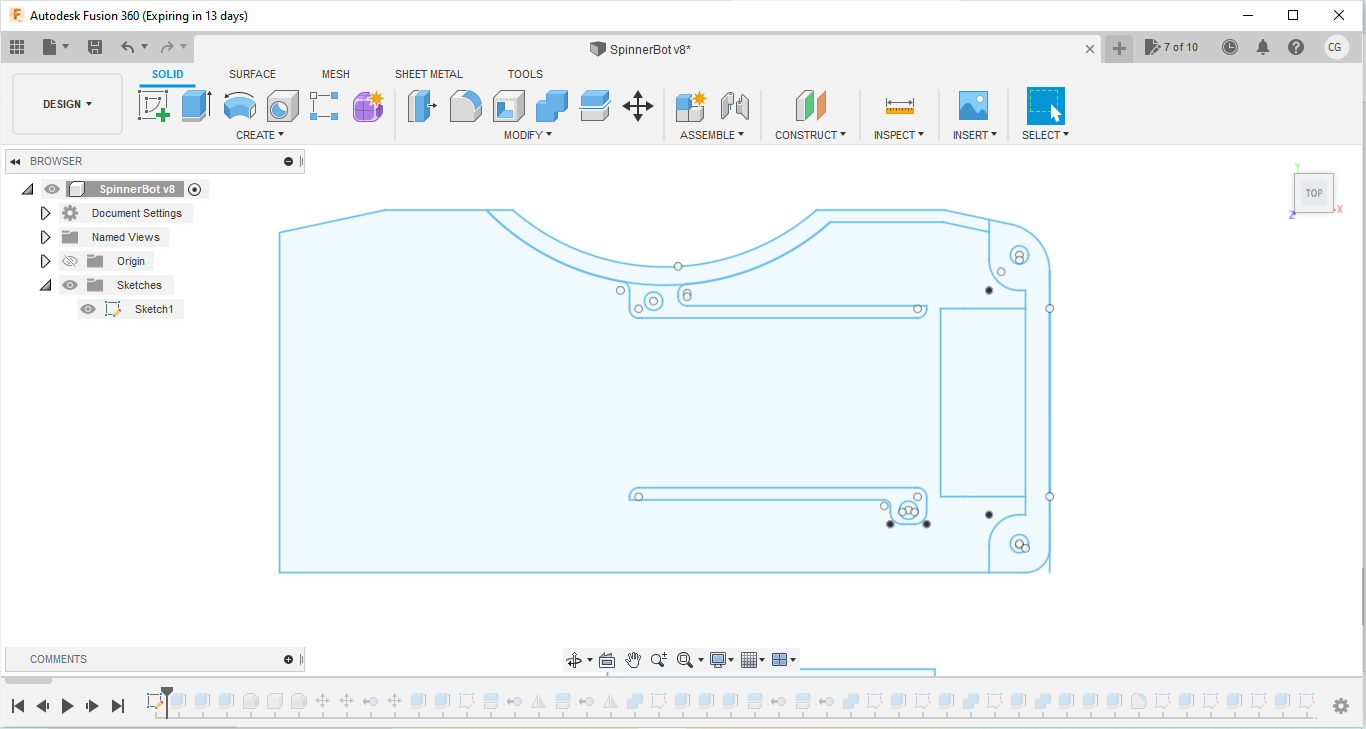Activate the Move/Copy tool
This screenshot has height=729, width=1366.
click(x=638, y=105)
